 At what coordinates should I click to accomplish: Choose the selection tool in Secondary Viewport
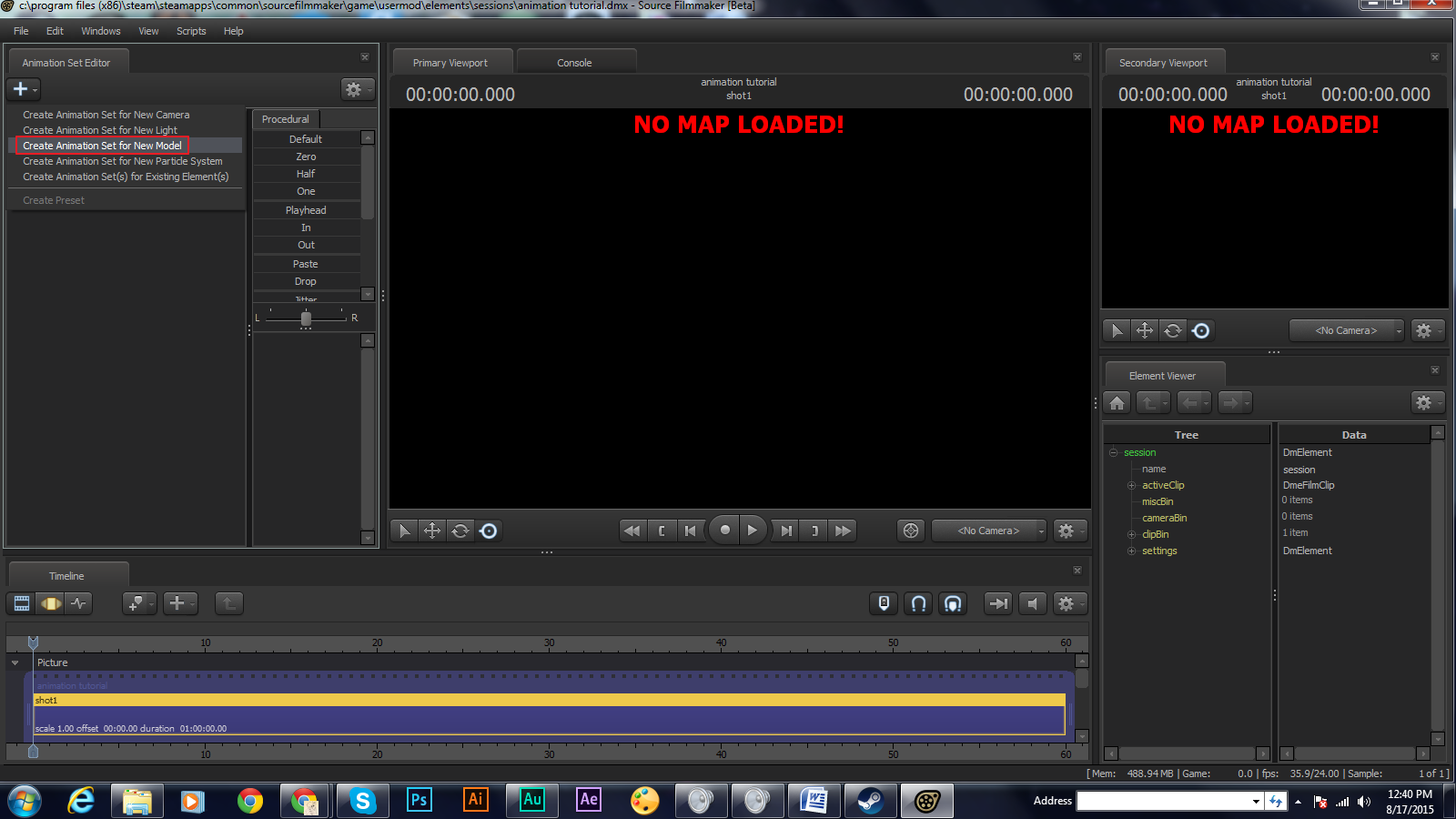[1117, 330]
